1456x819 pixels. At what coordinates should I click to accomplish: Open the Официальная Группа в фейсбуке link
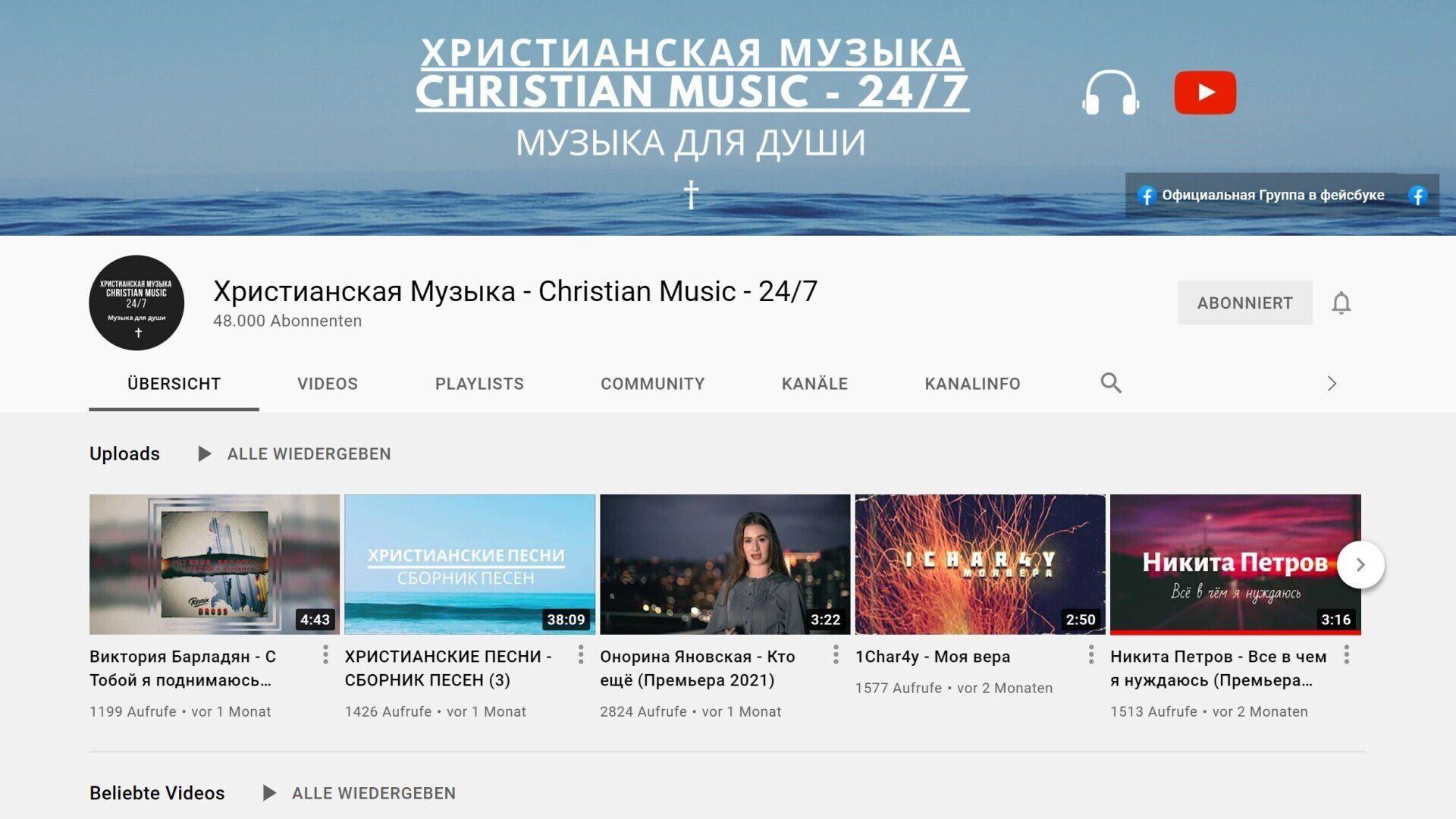1272,195
